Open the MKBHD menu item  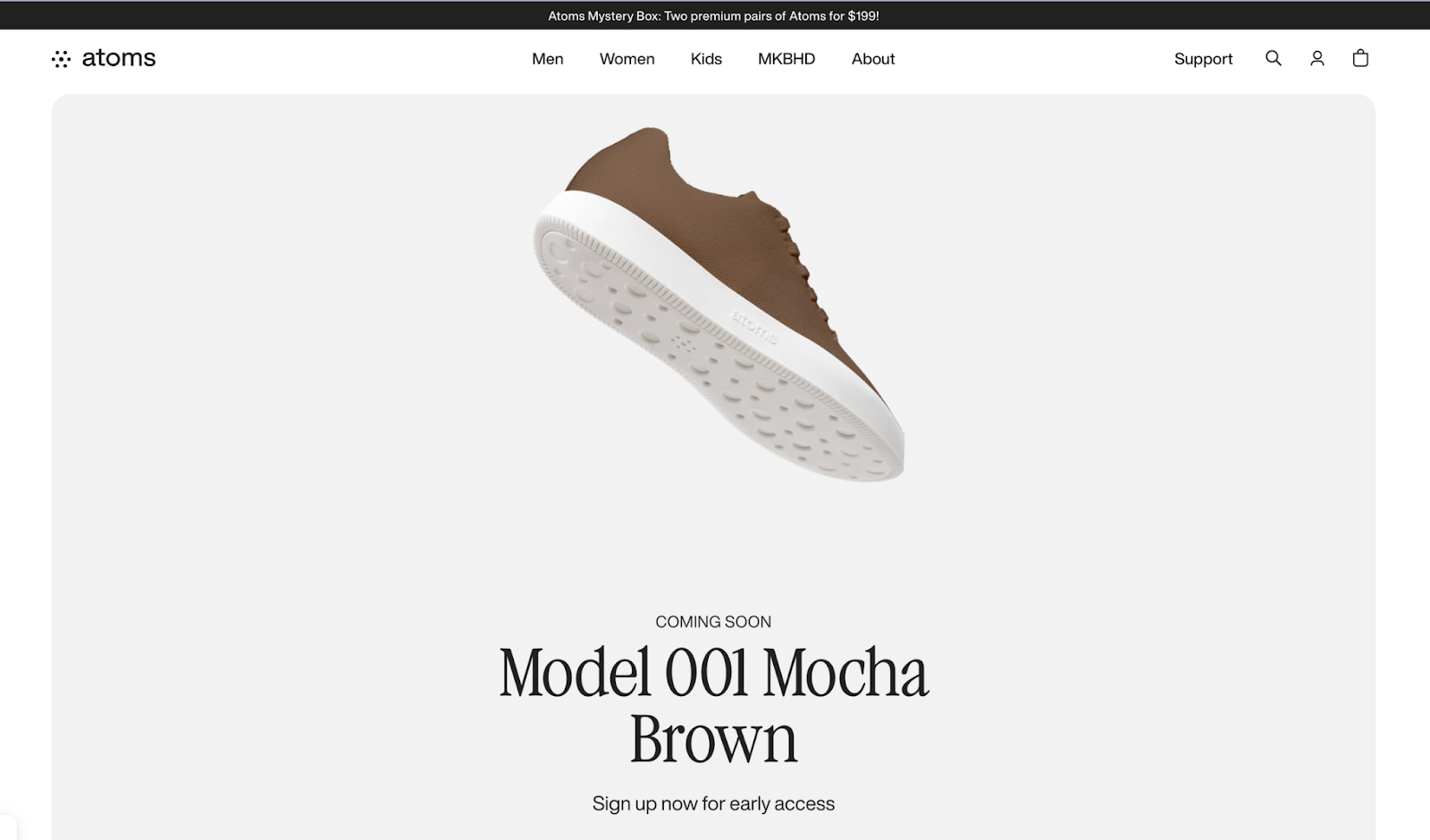pyautogui.click(x=786, y=59)
